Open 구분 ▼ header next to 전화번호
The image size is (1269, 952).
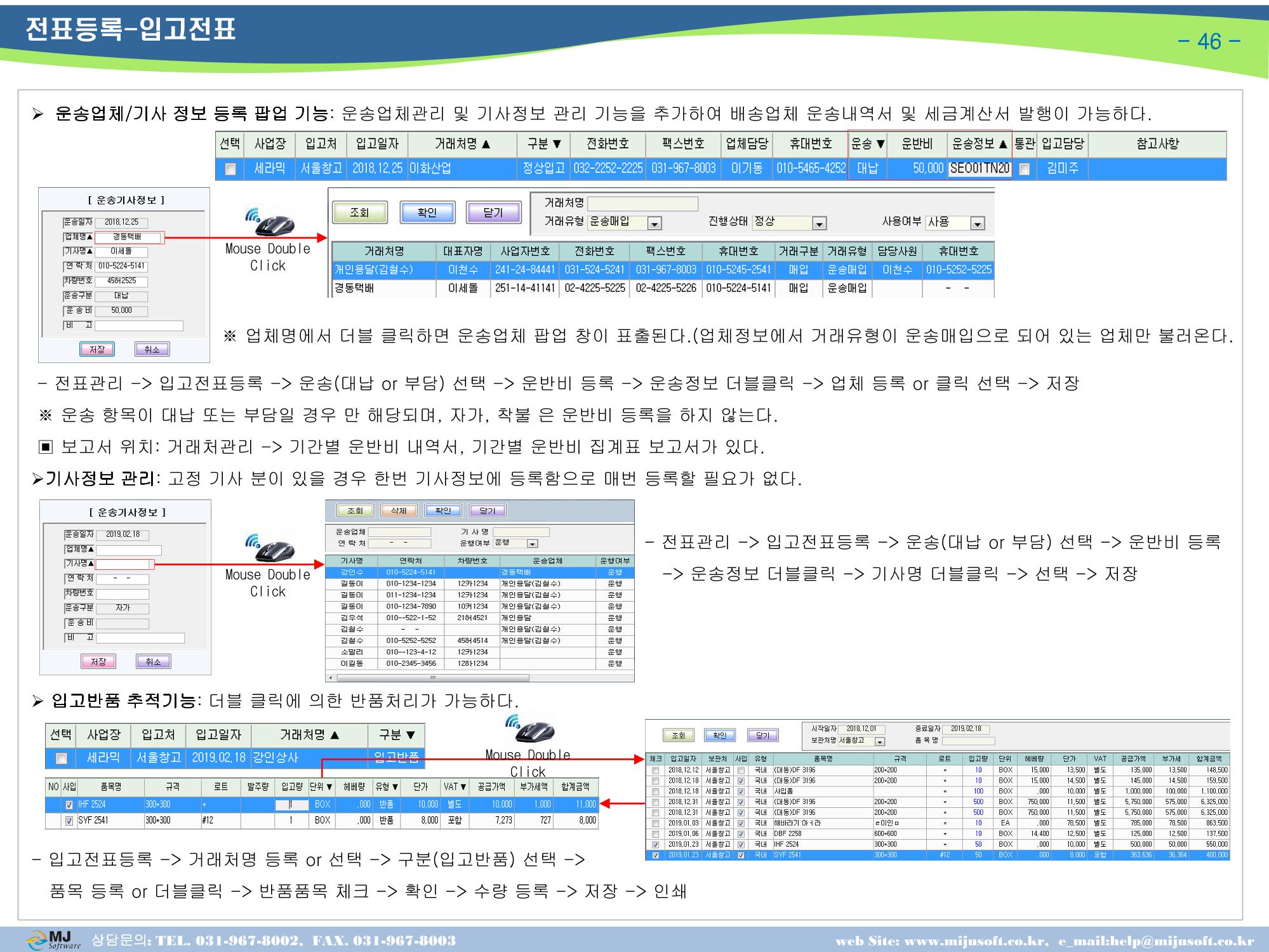(x=543, y=144)
